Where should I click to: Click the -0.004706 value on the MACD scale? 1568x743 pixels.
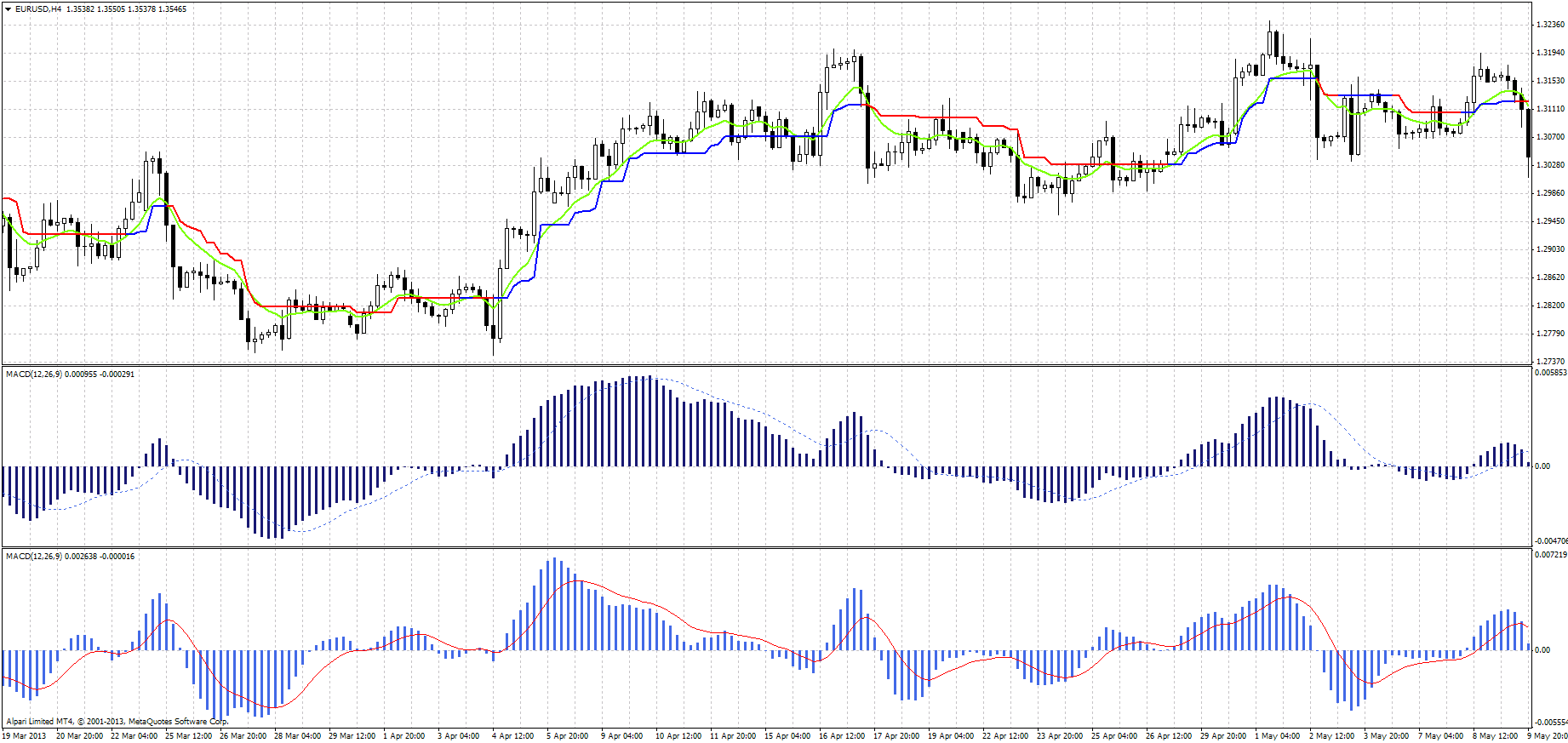pyautogui.click(x=1551, y=541)
